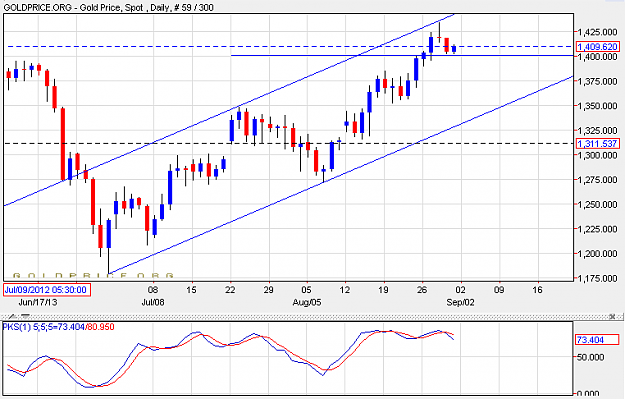Click the 1,175.000 price axis label
The width and height of the screenshot is (625, 399).
597,278
